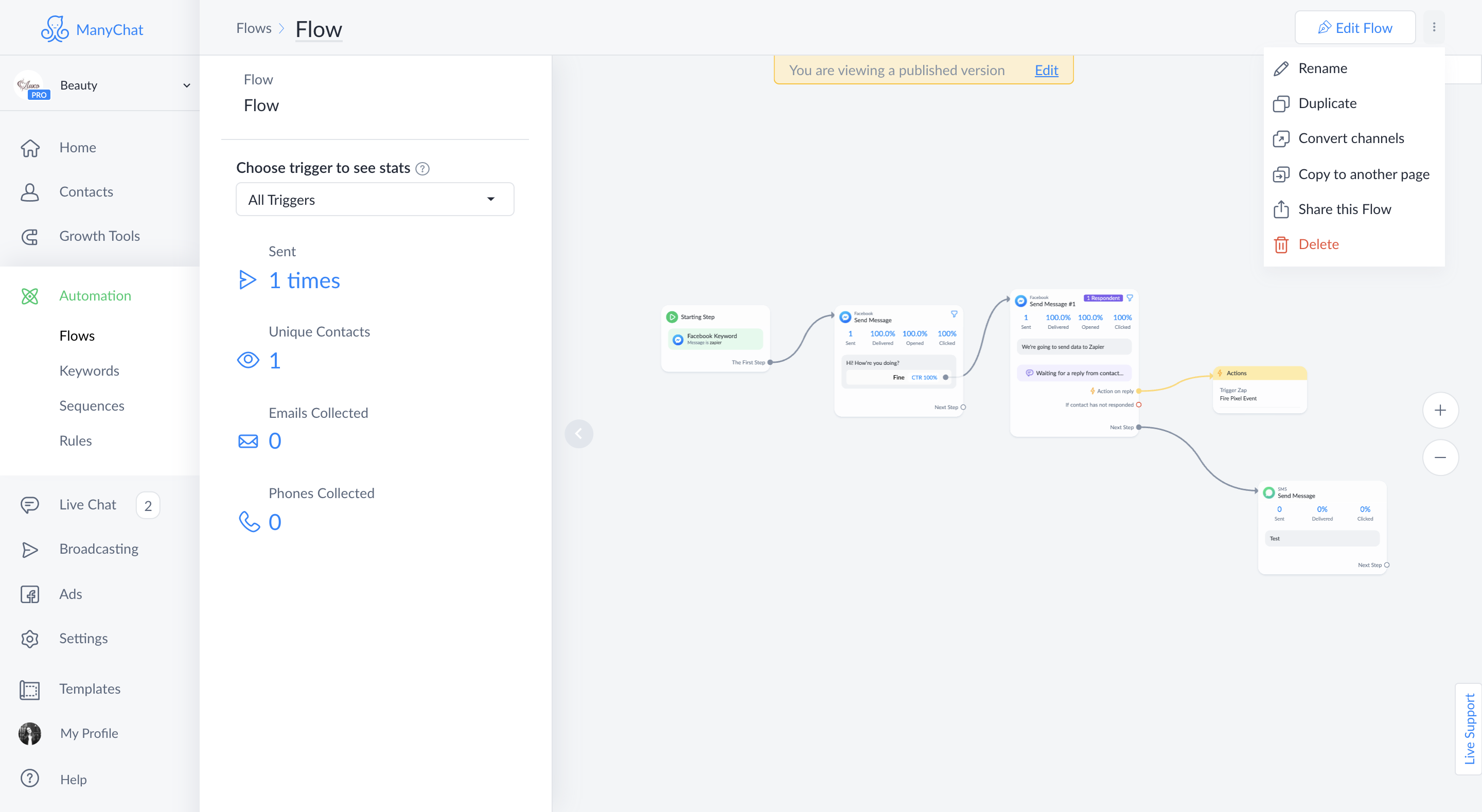The height and width of the screenshot is (812, 1482).
Task: Click the Templates icon in sidebar
Action: click(x=30, y=689)
